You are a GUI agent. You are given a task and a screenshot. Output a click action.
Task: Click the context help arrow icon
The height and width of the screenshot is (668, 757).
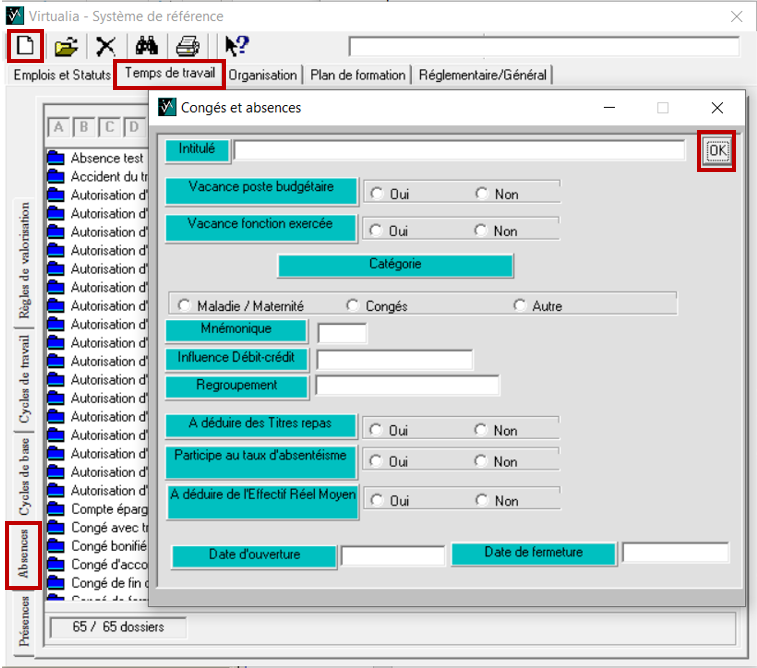click(236, 46)
